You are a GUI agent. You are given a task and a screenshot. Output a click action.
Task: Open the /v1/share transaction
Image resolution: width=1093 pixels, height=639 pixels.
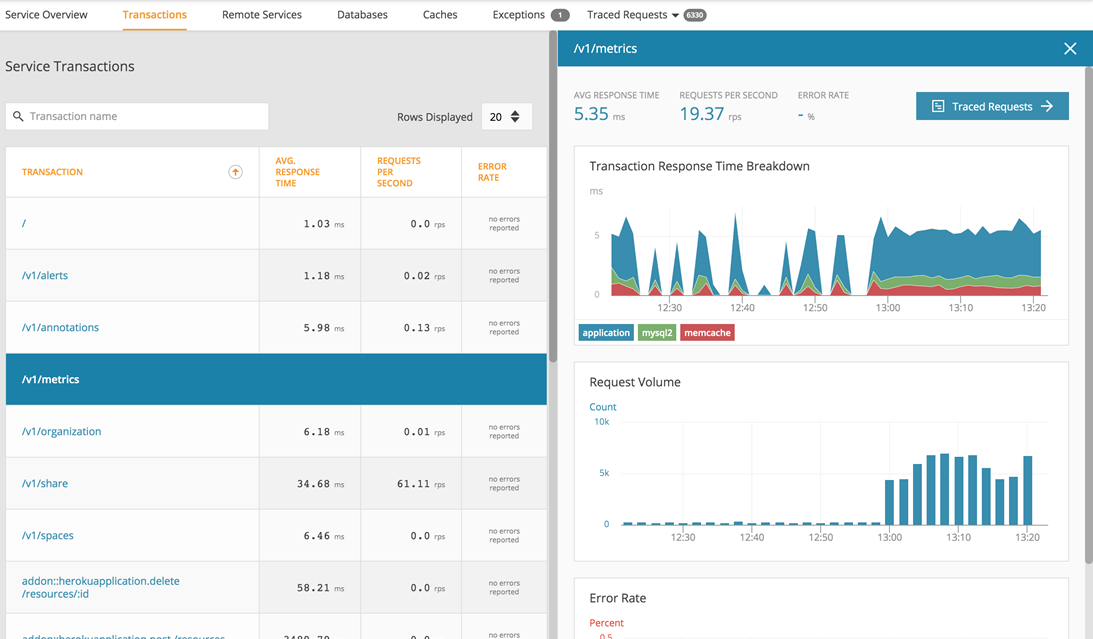(45, 484)
